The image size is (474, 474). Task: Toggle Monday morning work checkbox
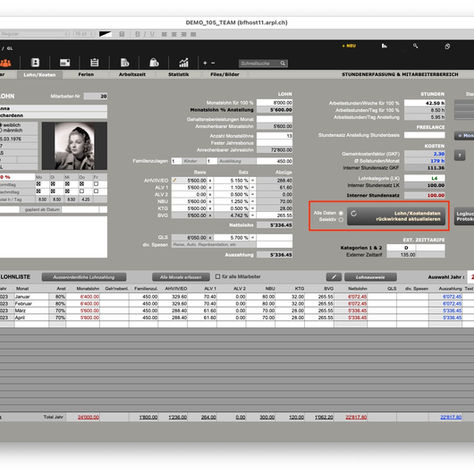[38, 184]
